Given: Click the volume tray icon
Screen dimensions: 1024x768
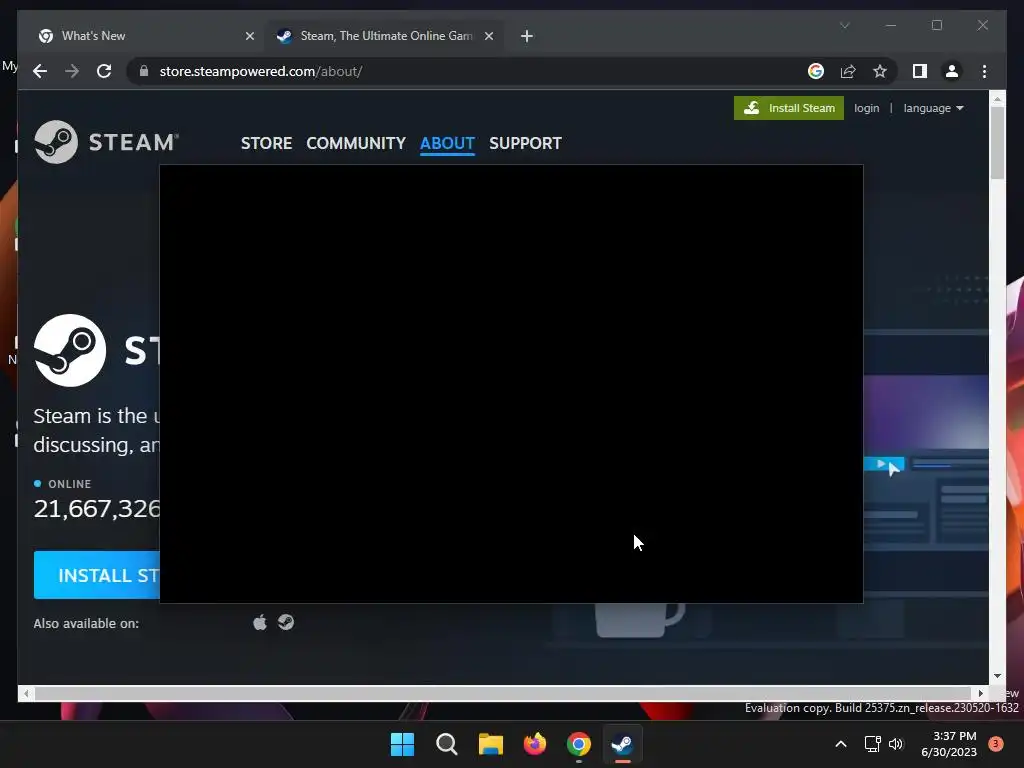Looking at the screenshot, I should coord(896,744).
